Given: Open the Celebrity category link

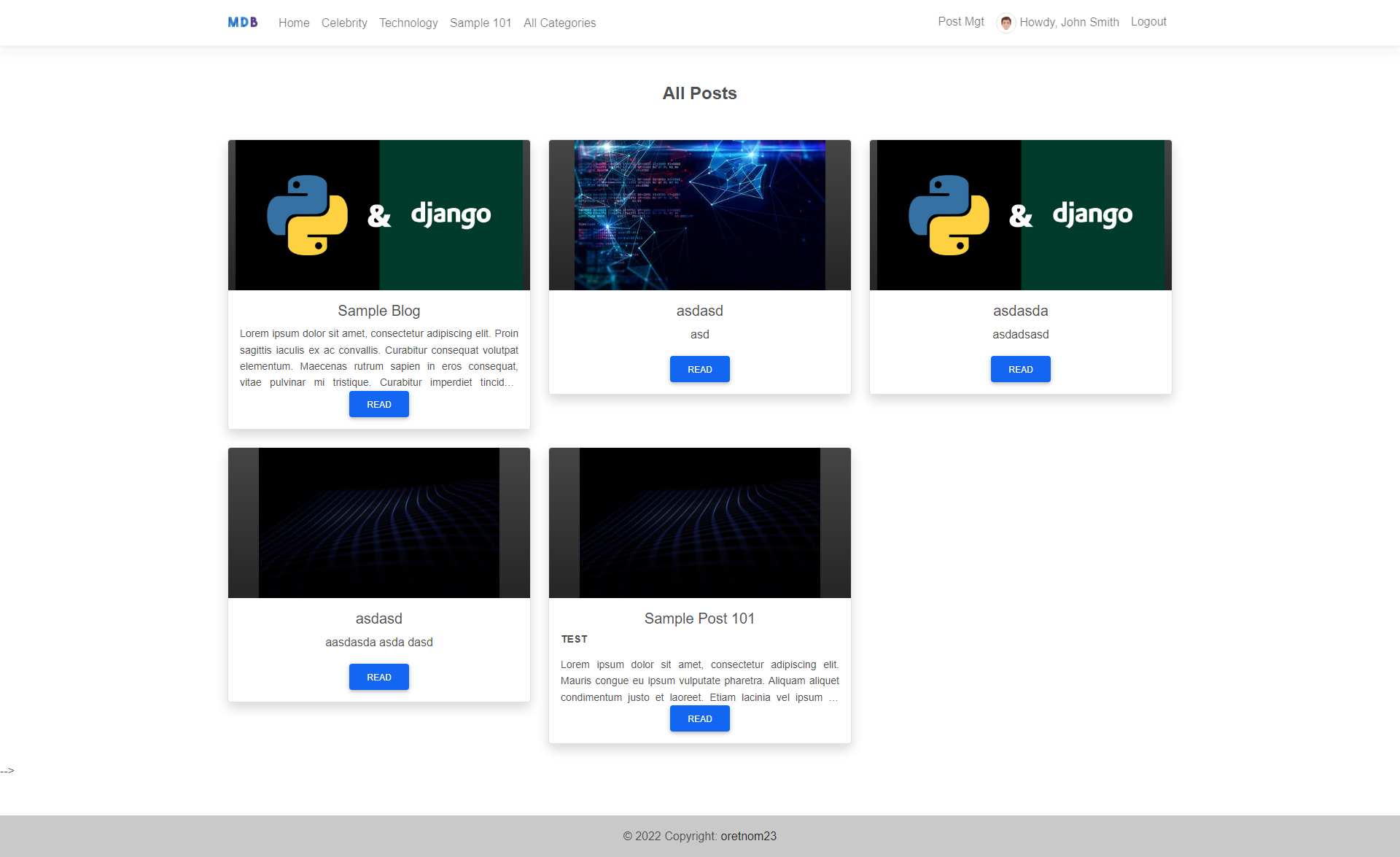Looking at the screenshot, I should [x=344, y=23].
